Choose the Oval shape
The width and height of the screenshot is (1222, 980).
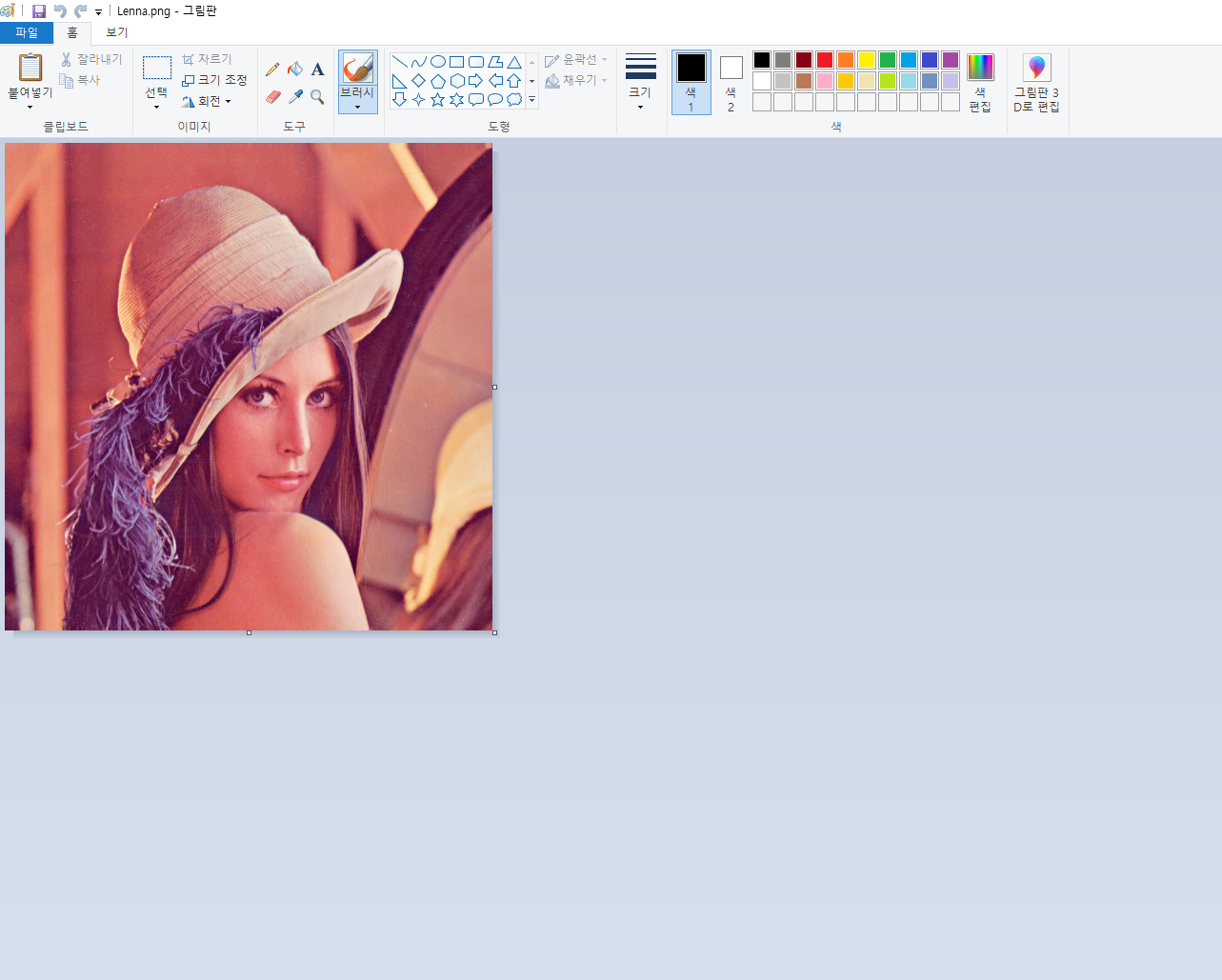point(438,62)
